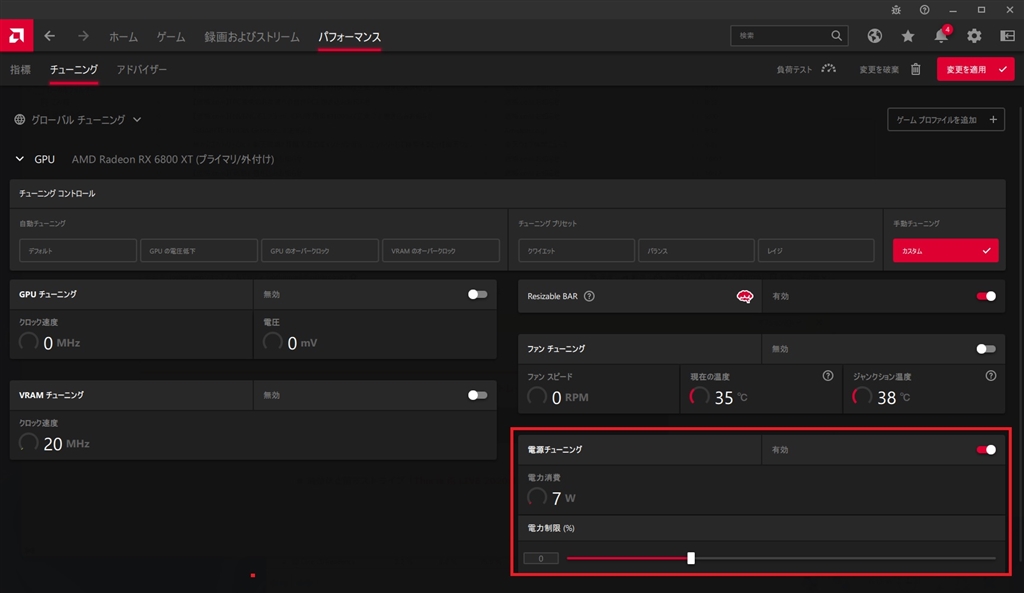Go forward with the right arrow

click(83, 36)
